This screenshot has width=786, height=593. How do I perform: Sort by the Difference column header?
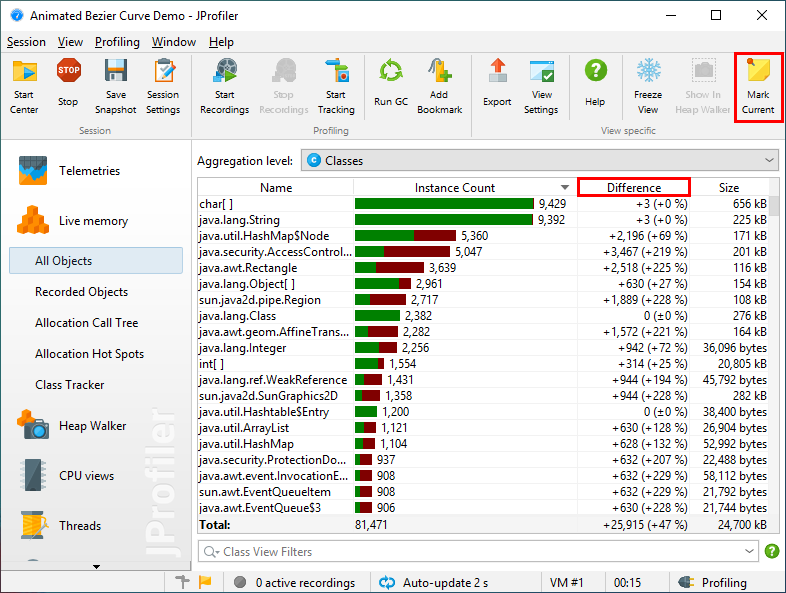[x=634, y=187]
